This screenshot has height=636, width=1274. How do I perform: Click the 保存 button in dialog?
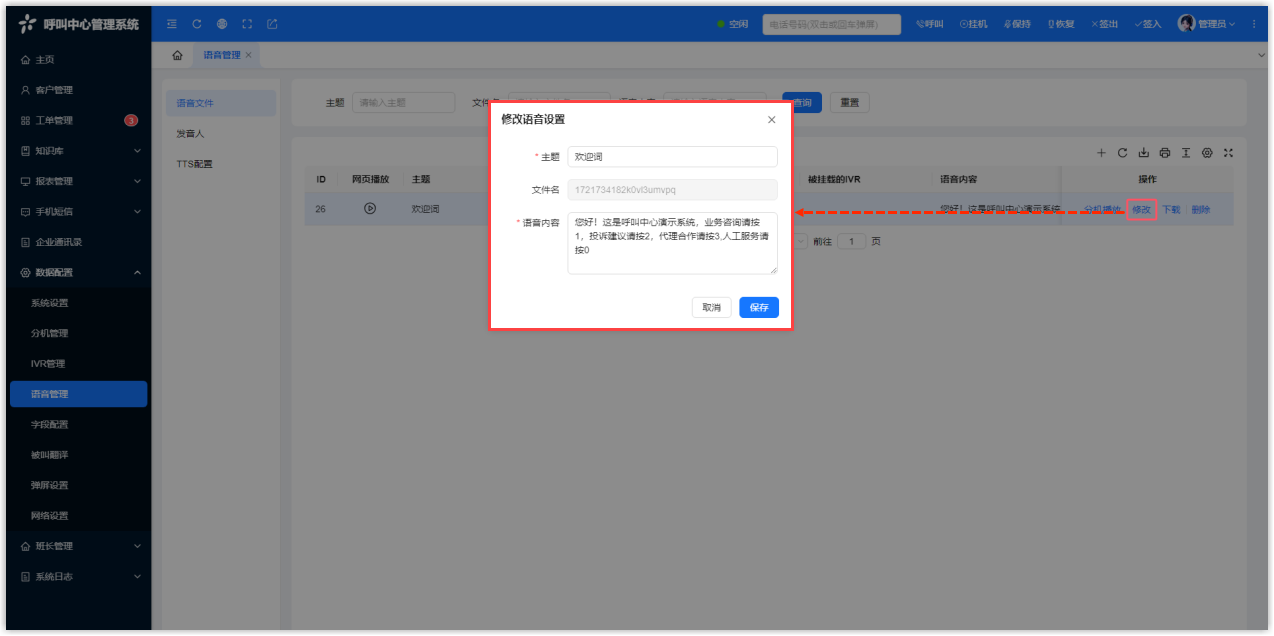coord(759,308)
